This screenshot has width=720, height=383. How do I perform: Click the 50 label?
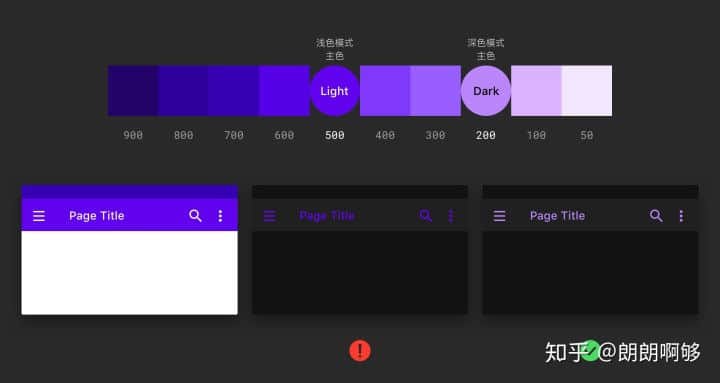(x=587, y=135)
